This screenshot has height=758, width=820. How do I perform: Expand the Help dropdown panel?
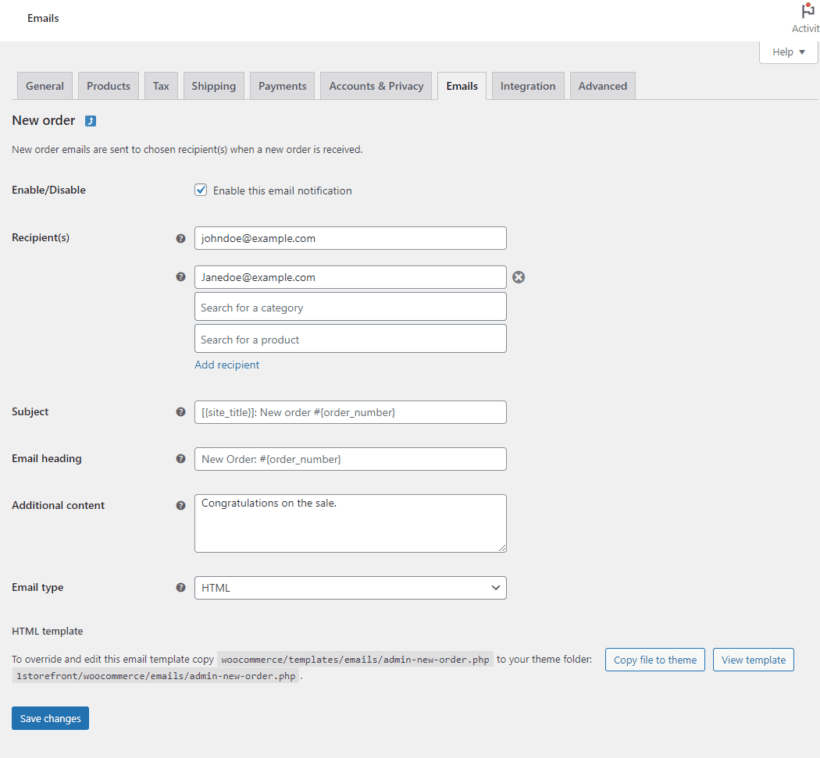(x=788, y=53)
